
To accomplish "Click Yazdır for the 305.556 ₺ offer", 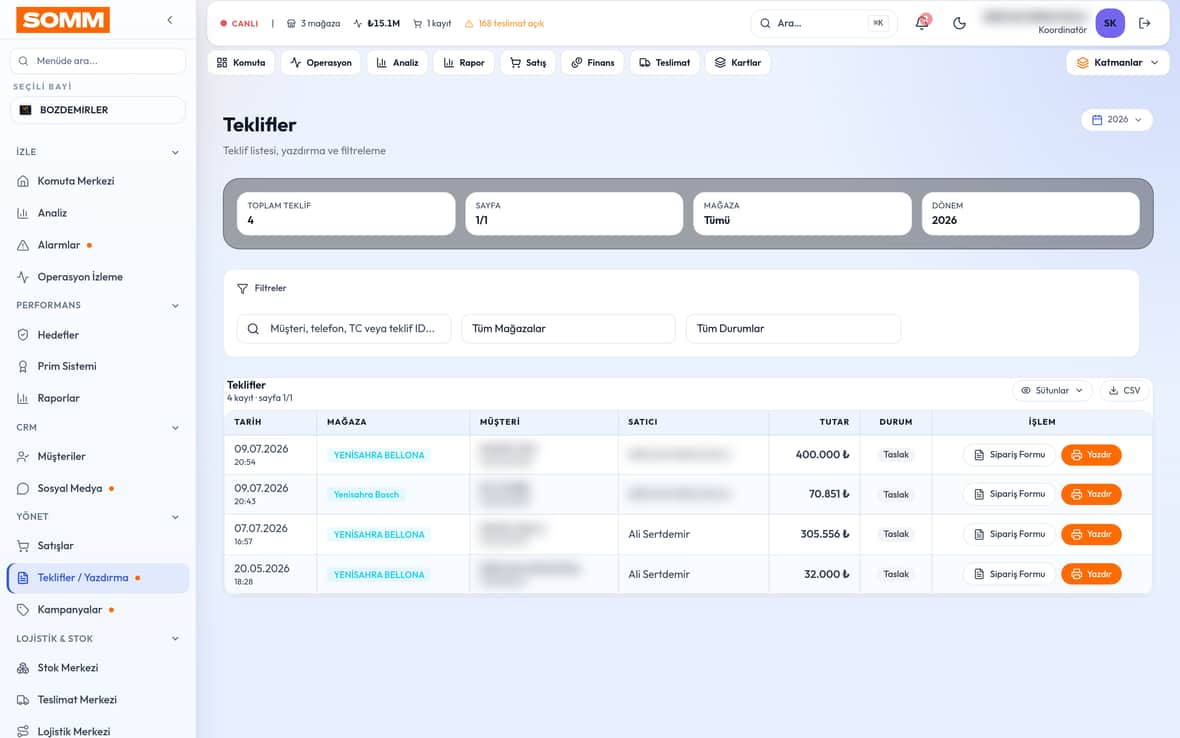I will pos(1091,534).
